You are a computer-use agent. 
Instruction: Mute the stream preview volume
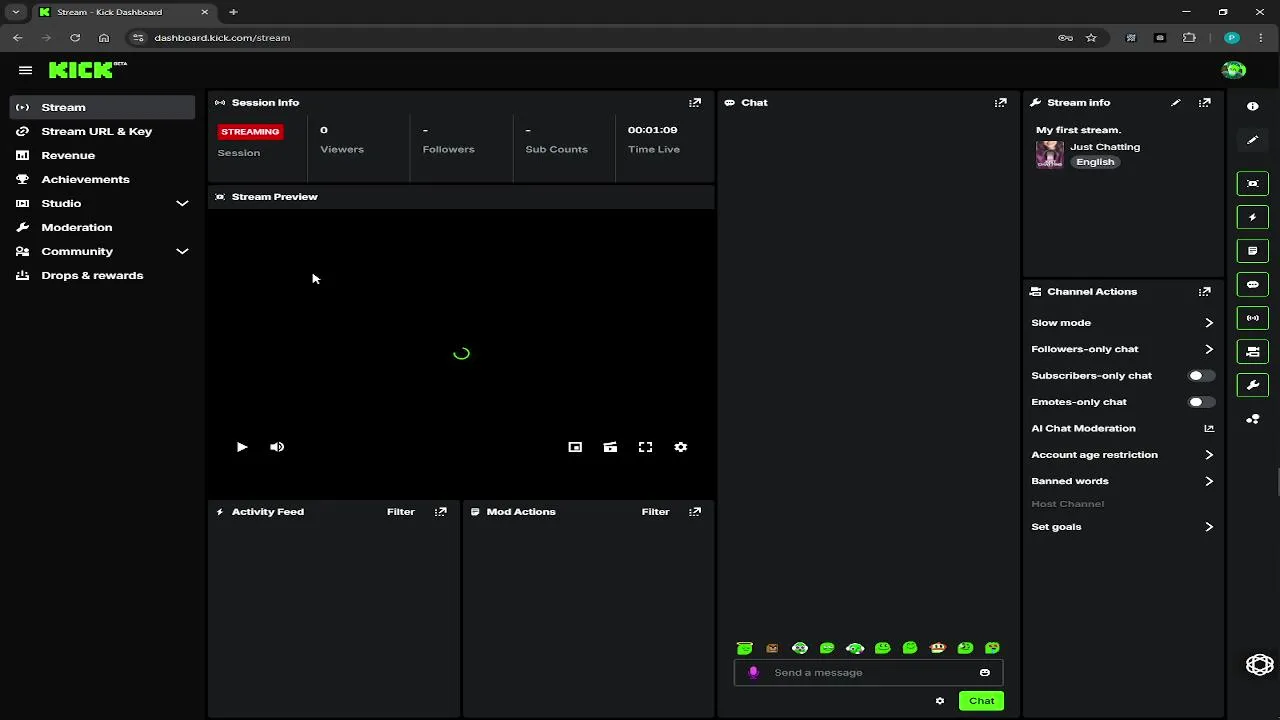tap(277, 447)
